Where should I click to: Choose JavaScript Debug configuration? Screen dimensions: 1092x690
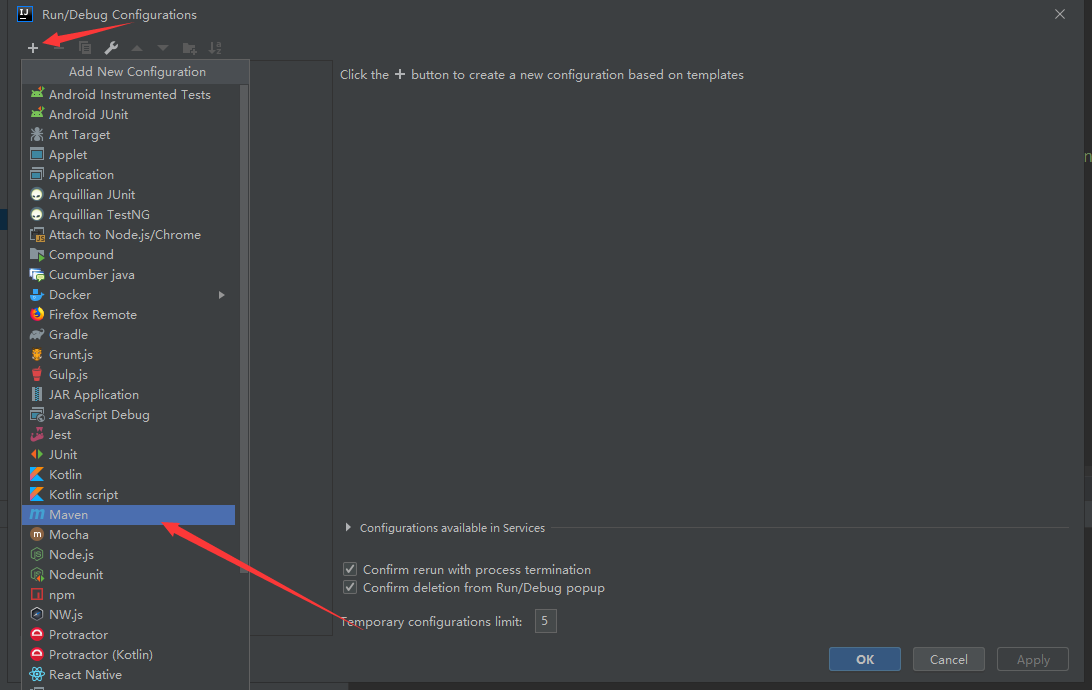(x=129, y=415)
